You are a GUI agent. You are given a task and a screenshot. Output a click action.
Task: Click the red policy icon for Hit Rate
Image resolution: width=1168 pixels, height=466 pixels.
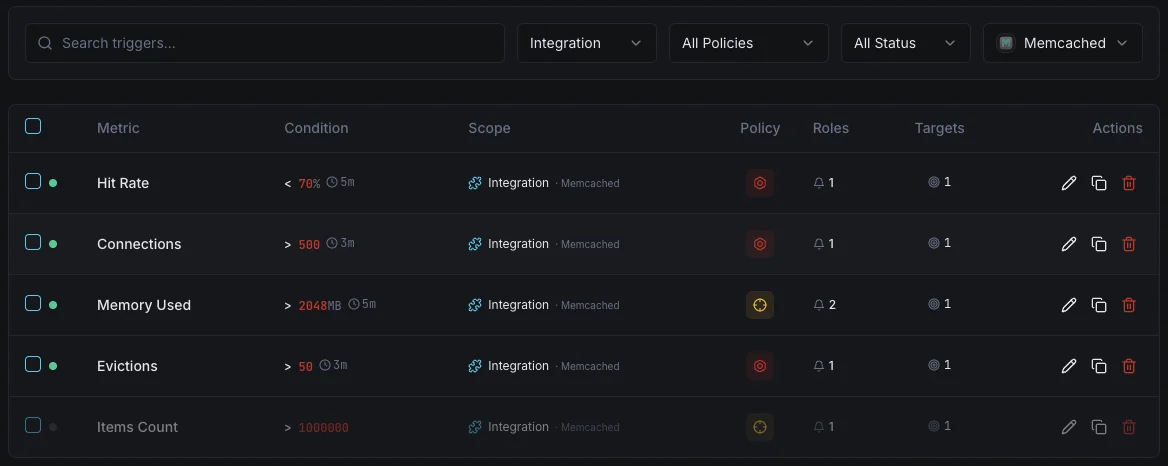[x=760, y=183]
